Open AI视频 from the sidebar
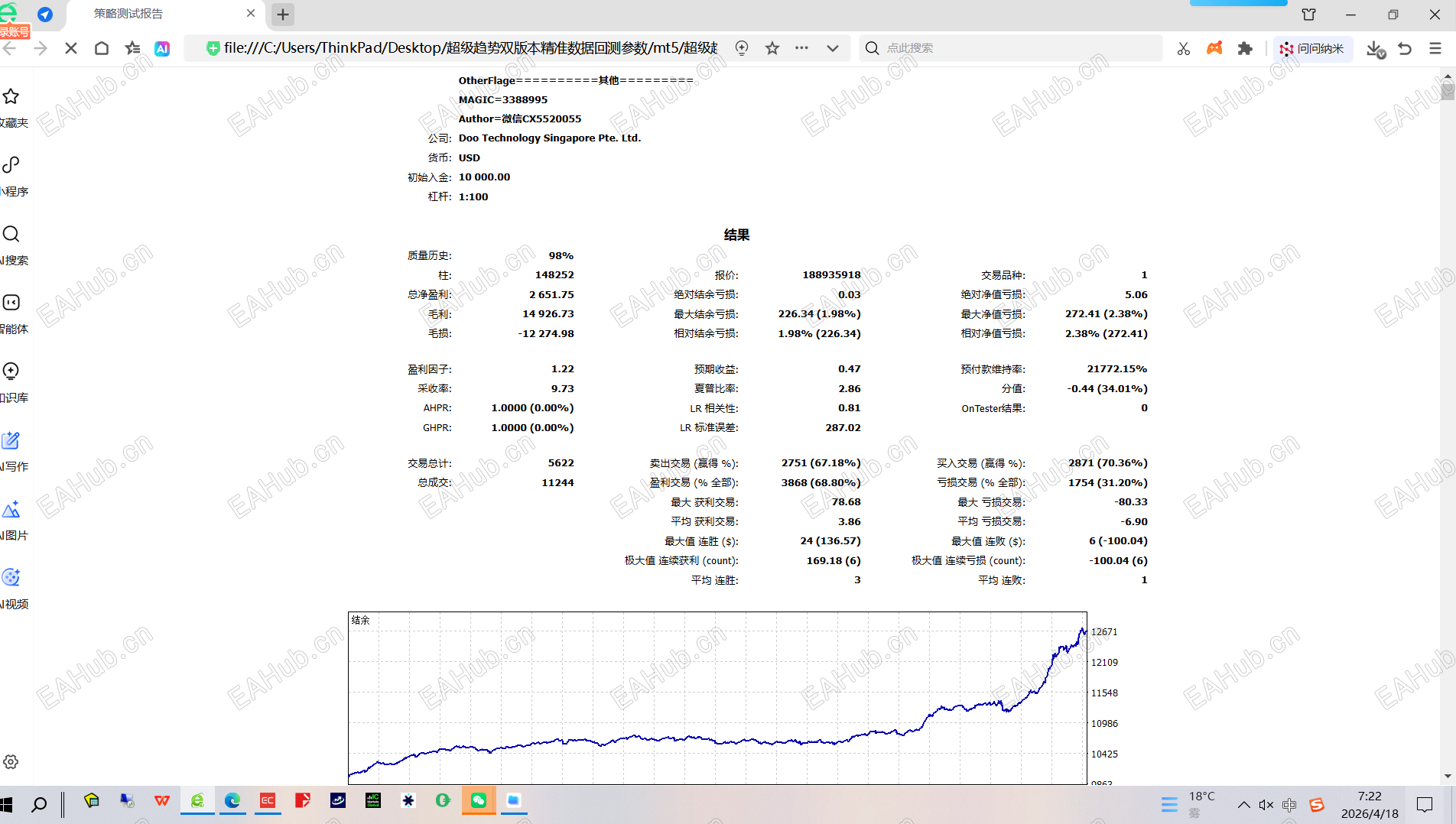Screen dimensions: 1456x824 click(x=11, y=578)
